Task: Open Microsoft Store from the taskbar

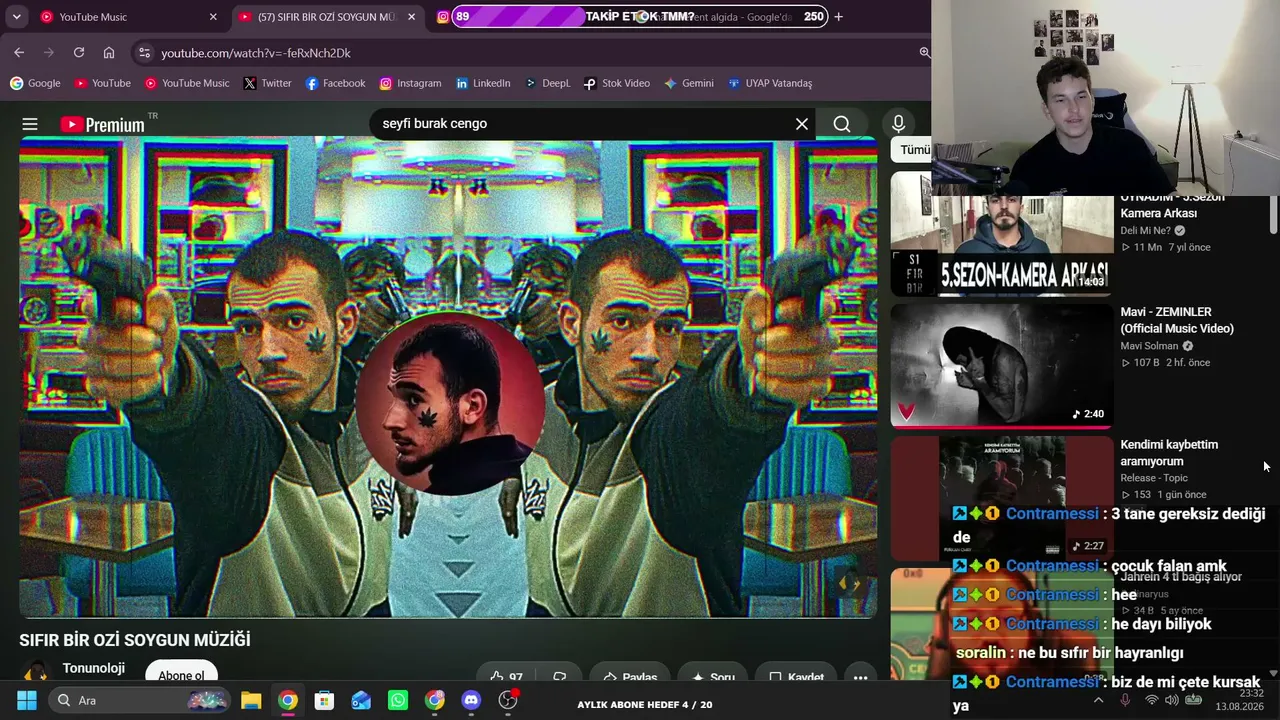Action: [324, 700]
